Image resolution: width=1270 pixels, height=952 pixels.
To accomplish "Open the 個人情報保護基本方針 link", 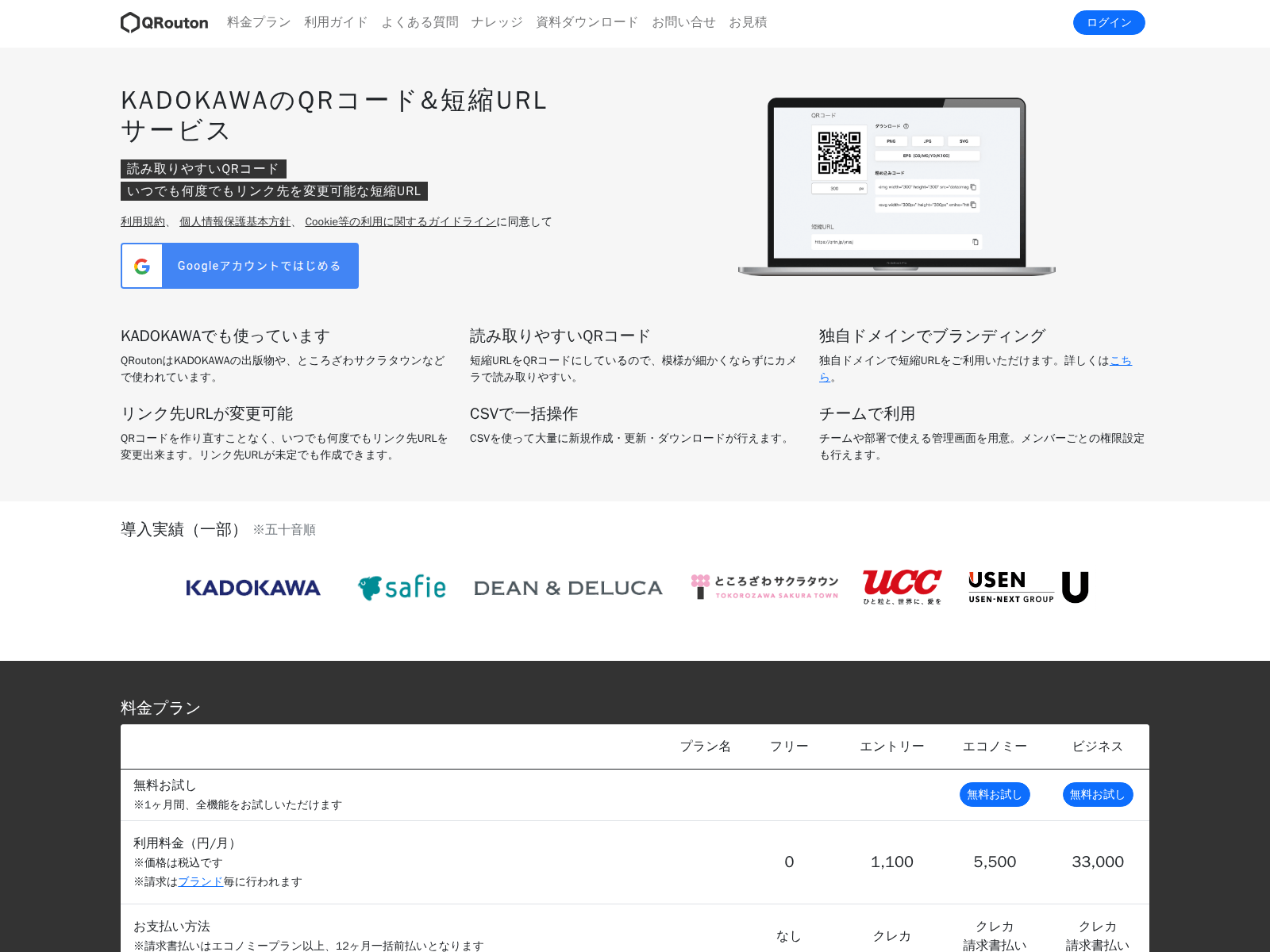I will pyautogui.click(x=235, y=221).
